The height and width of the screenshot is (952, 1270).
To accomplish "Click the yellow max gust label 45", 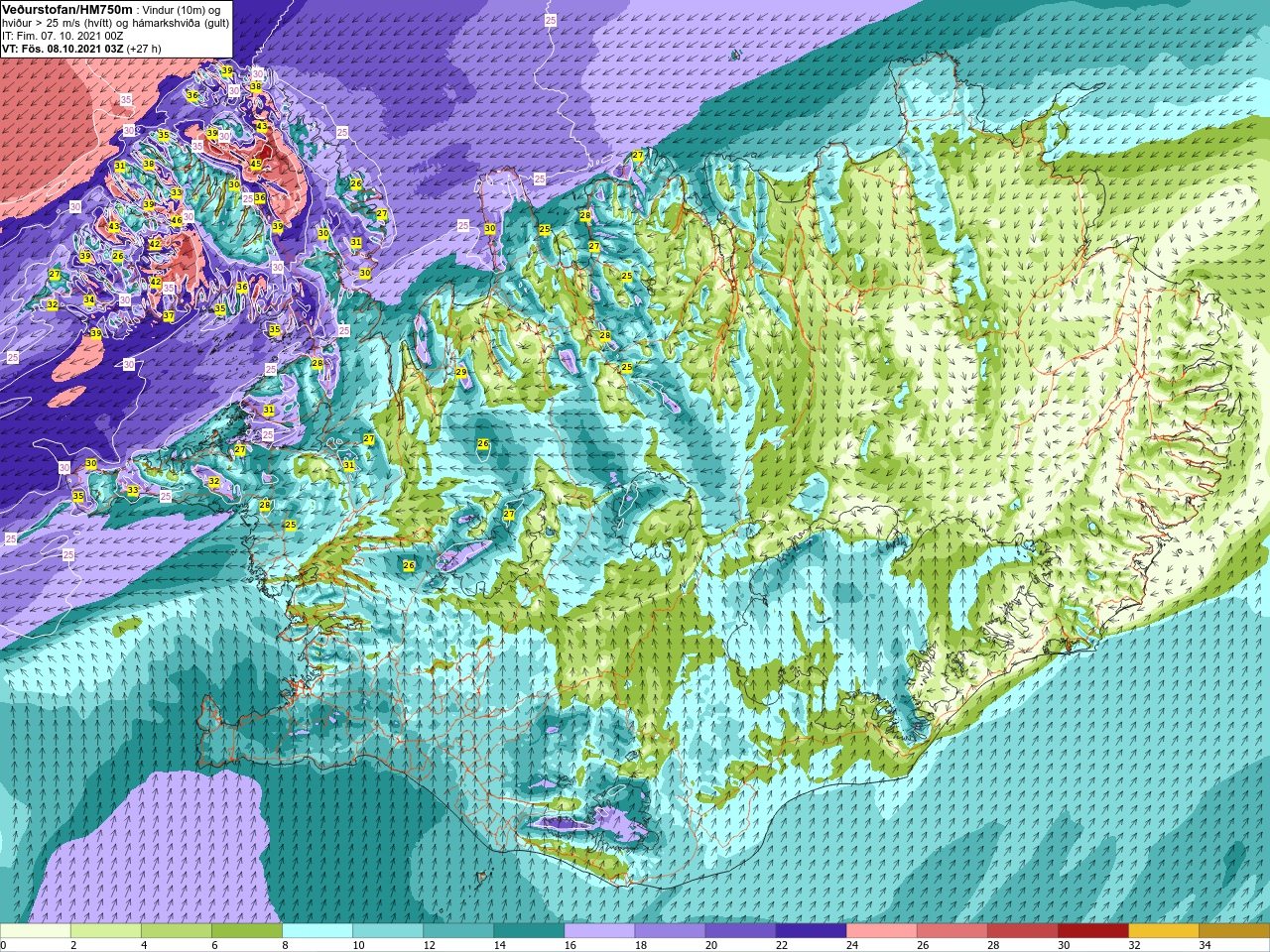I will point(255,164).
